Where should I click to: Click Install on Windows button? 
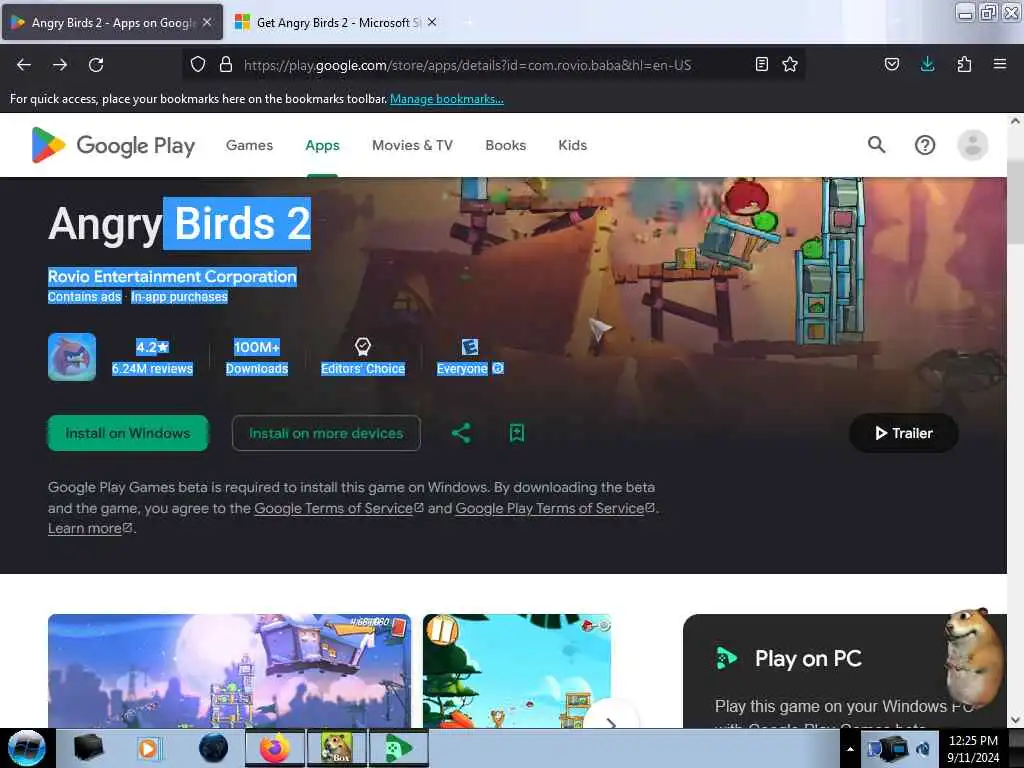coord(128,433)
